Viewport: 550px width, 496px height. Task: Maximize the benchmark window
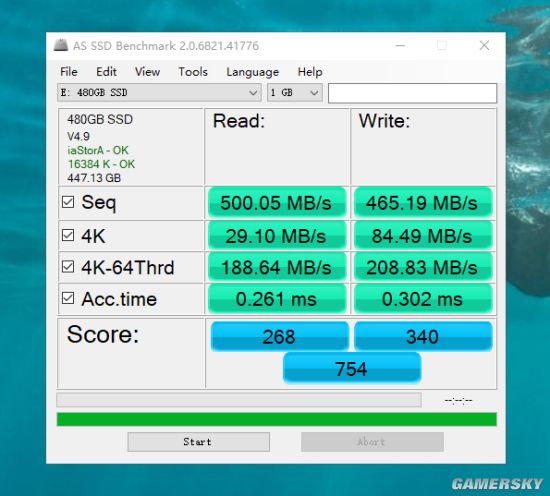442,45
